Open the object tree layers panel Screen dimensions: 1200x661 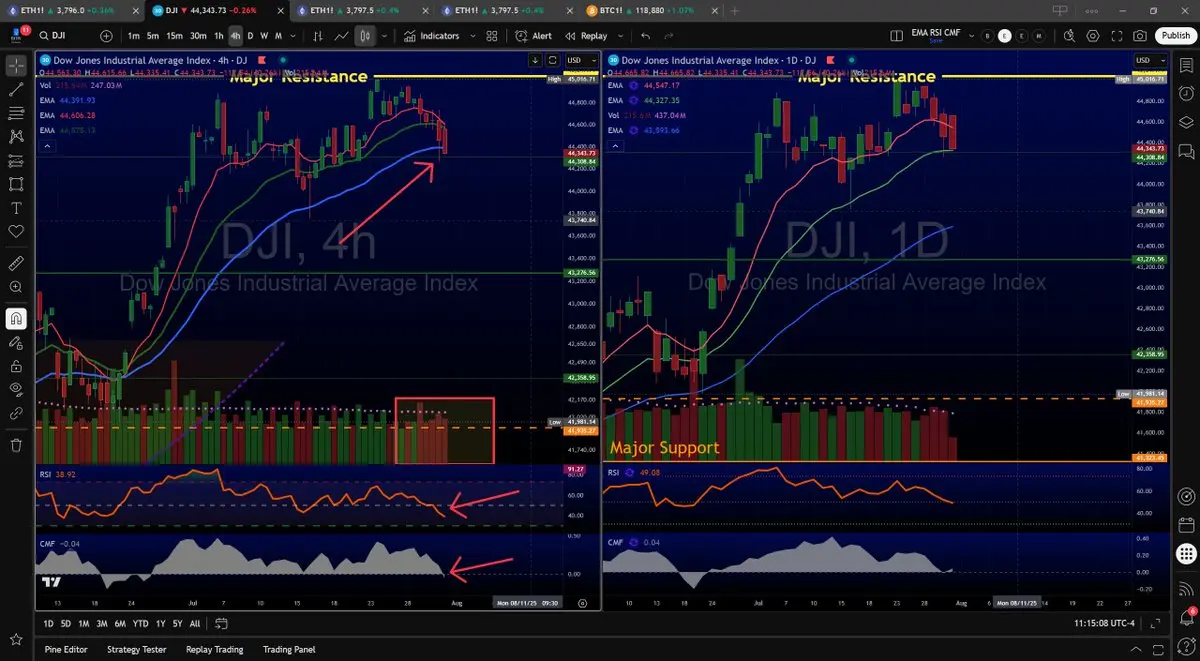pos(1186,123)
